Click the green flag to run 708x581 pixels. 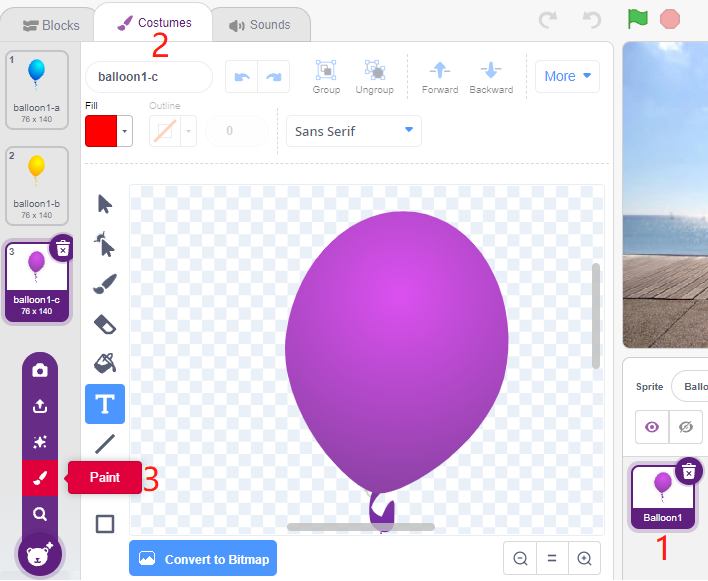(x=638, y=19)
